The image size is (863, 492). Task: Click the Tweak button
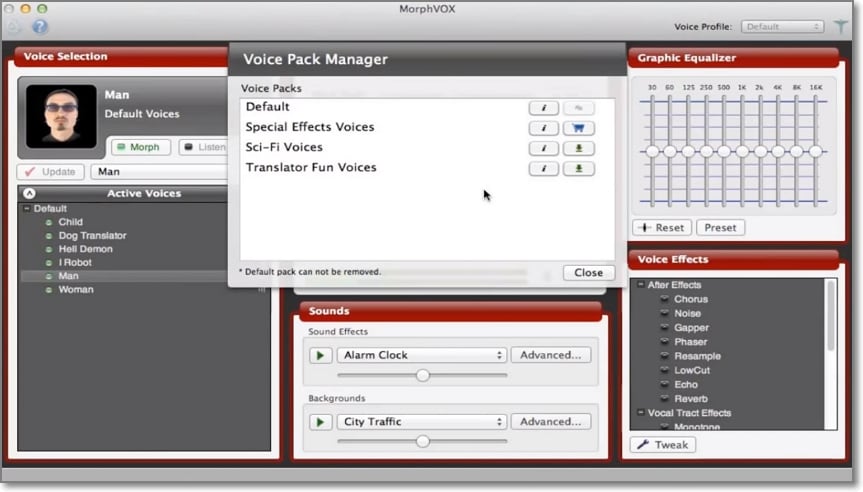663,445
